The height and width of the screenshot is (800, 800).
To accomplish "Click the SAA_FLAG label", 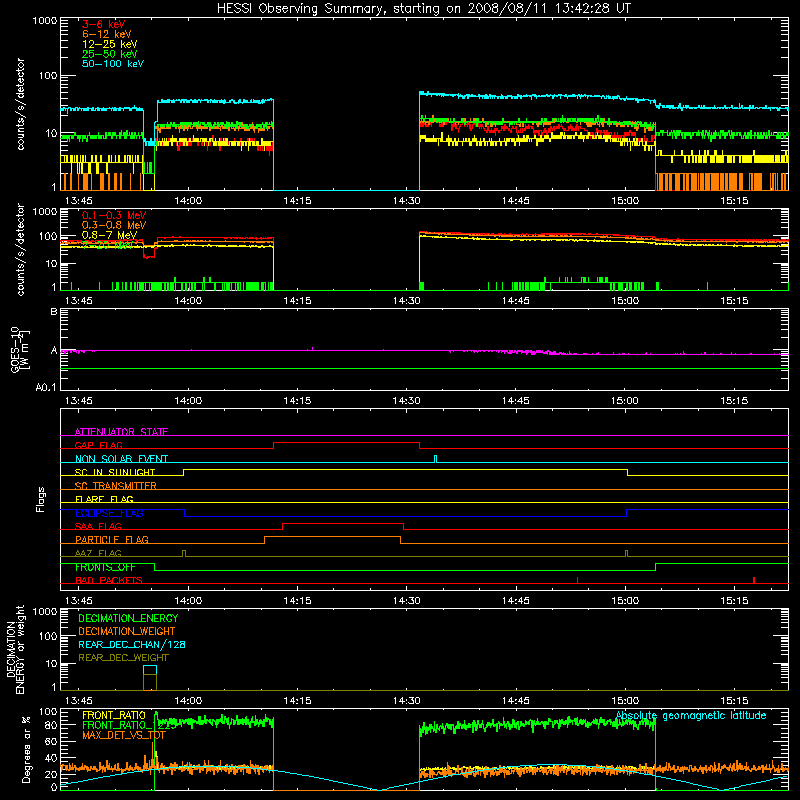I will pos(98,526).
